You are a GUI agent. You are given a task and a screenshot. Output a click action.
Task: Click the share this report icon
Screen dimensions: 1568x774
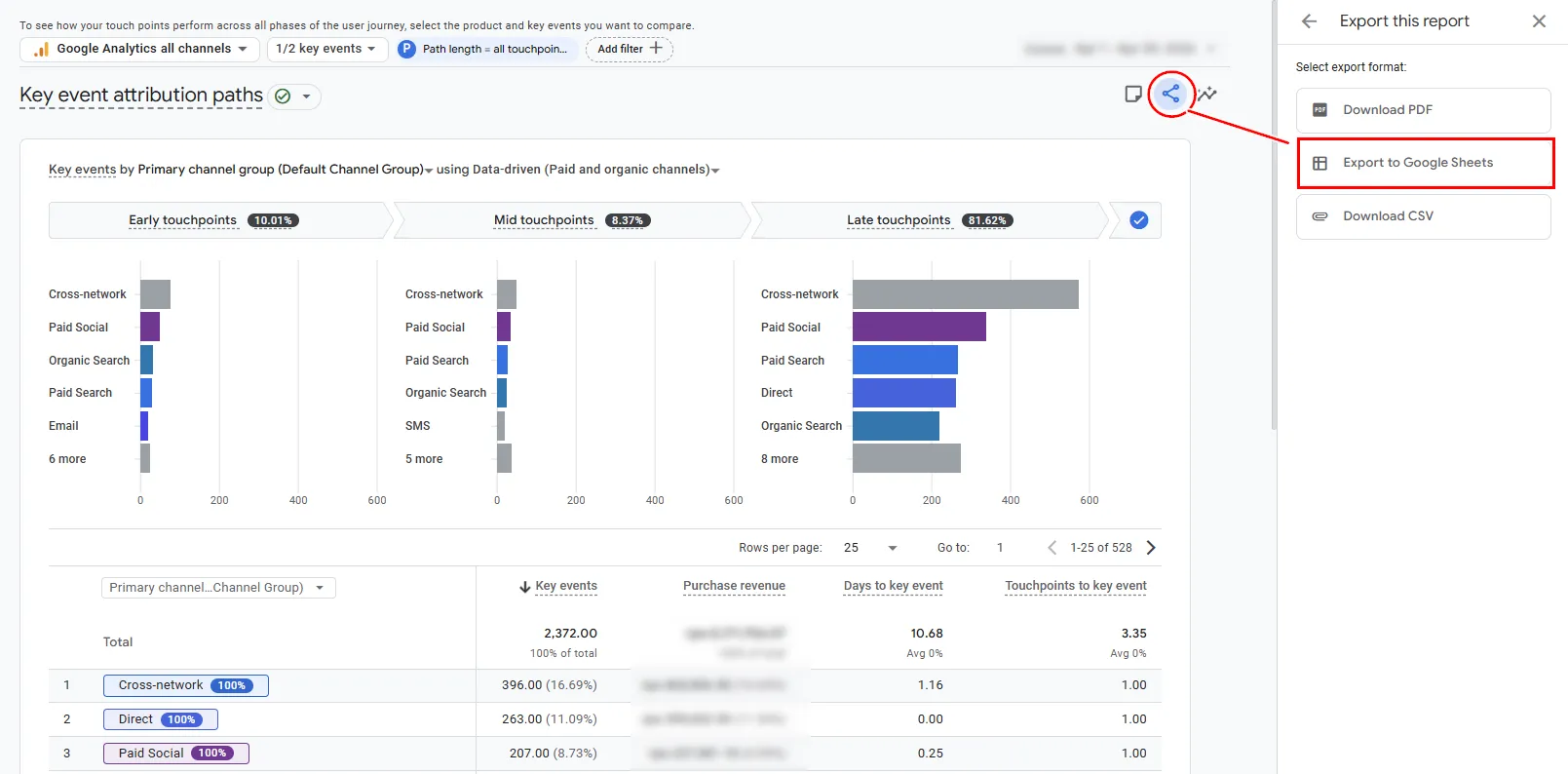(1170, 95)
